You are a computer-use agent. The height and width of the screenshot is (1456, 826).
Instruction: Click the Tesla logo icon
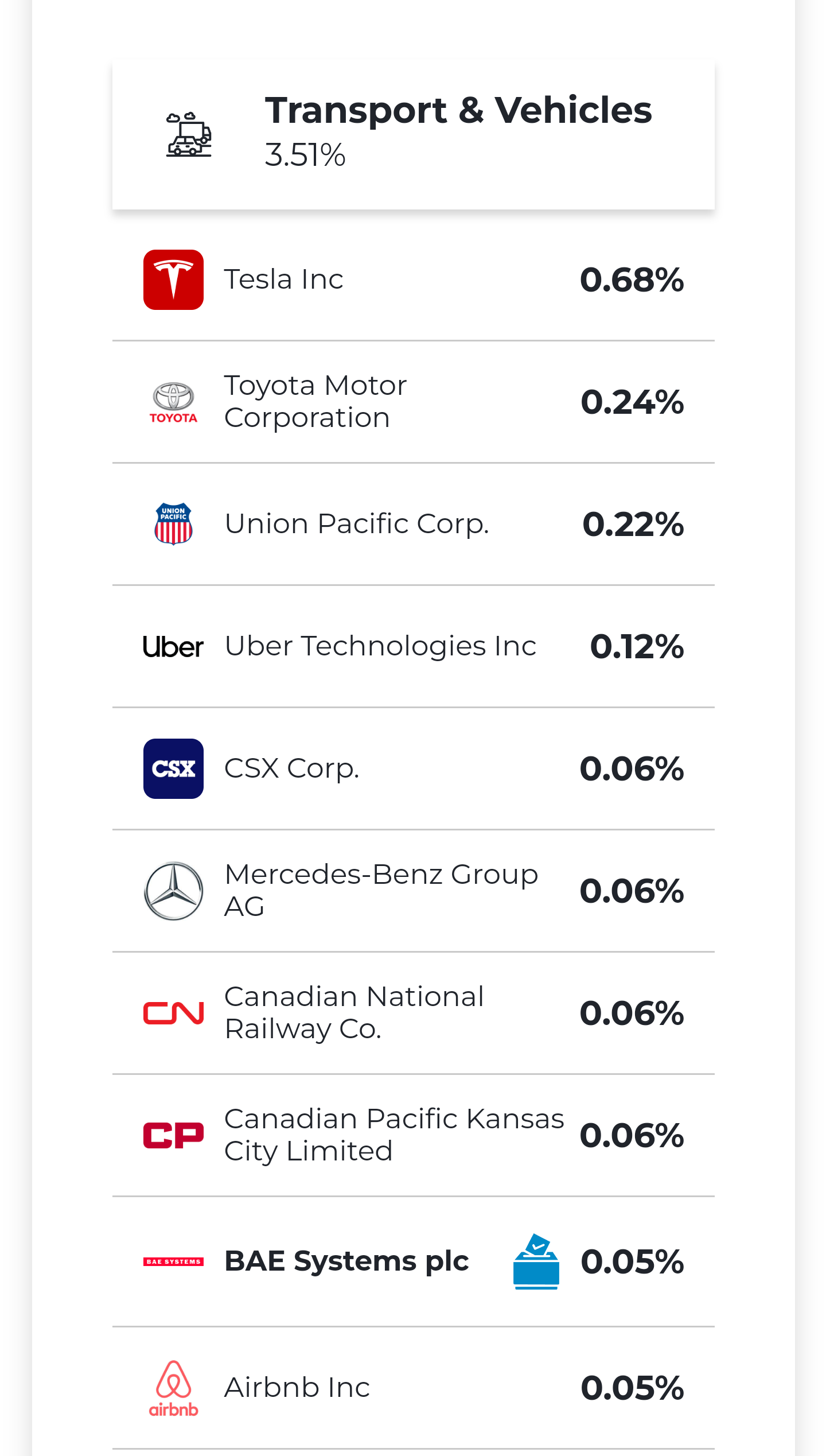click(173, 279)
